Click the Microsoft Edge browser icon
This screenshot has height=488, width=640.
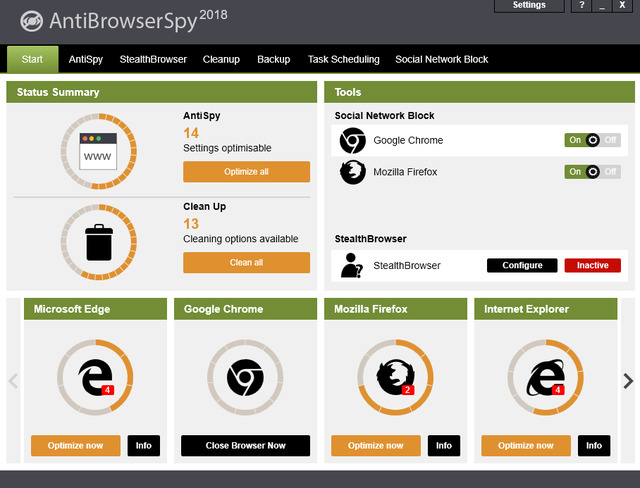[x=95, y=376]
